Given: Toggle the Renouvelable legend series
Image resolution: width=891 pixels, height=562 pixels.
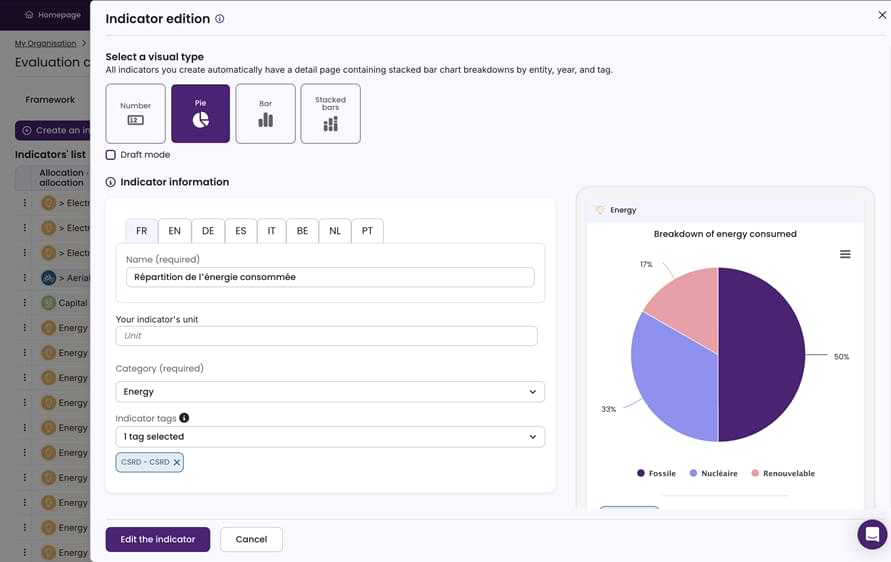Looking at the screenshot, I should click(x=783, y=473).
